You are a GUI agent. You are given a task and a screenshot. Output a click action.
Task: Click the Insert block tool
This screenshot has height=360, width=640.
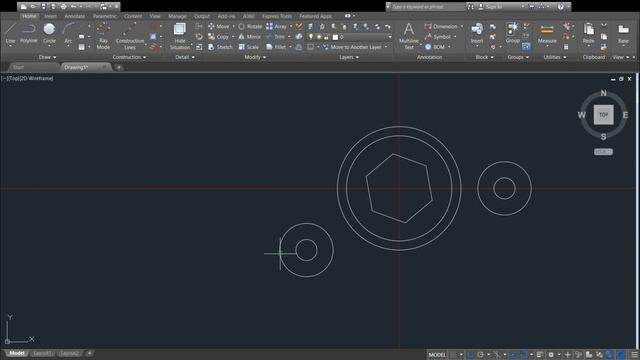click(x=477, y=33)
